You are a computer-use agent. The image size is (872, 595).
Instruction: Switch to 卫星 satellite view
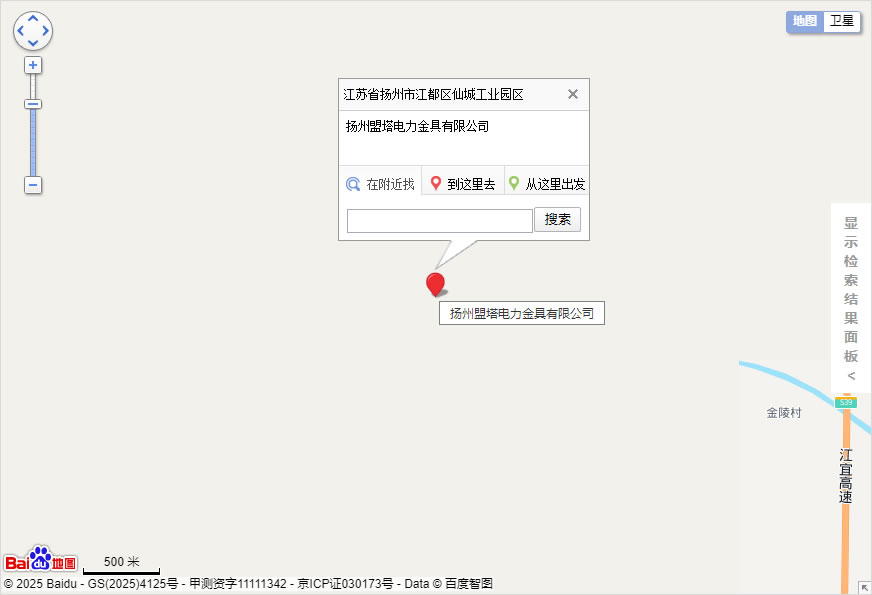pyautogui.click(x=842, y=21)
